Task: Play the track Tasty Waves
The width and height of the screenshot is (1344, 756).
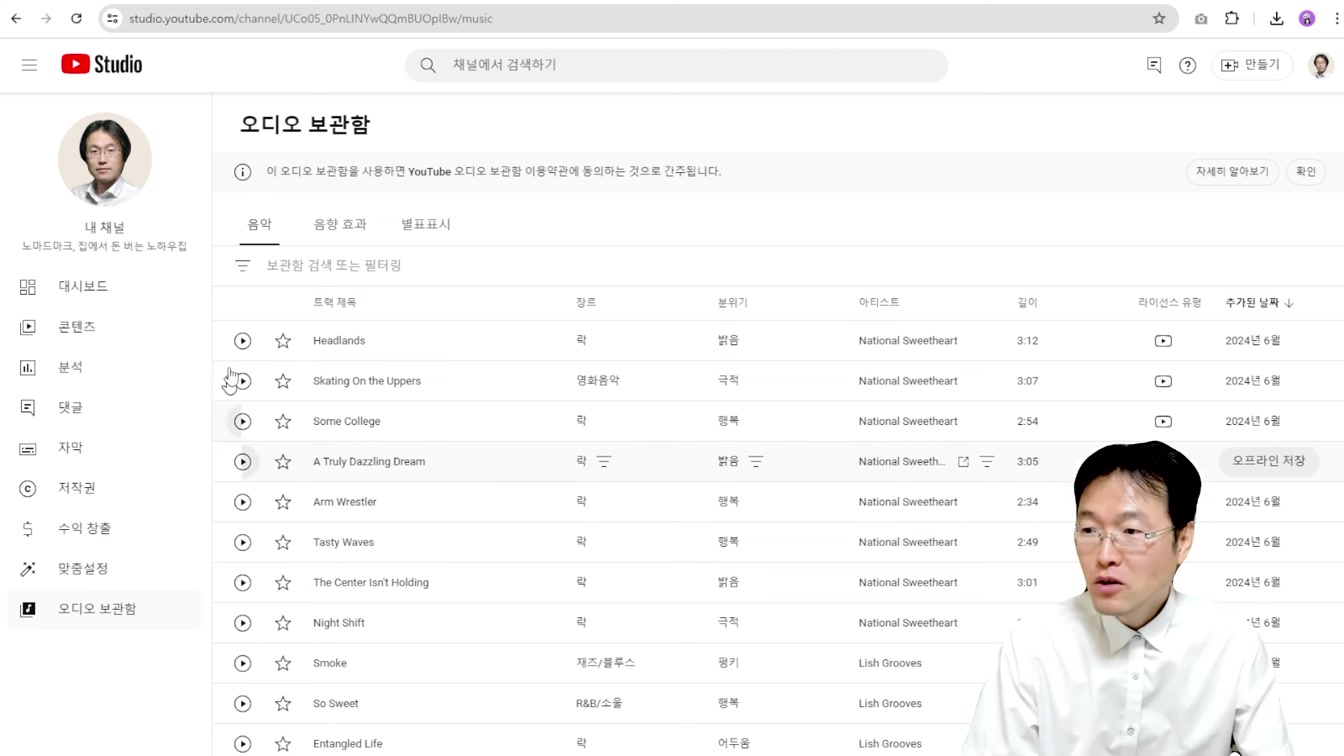Action: click(x=242, y=542)
